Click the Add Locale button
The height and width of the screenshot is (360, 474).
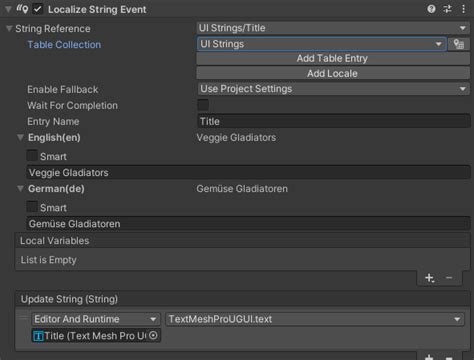pyautogui.click(x=333, y=73)
